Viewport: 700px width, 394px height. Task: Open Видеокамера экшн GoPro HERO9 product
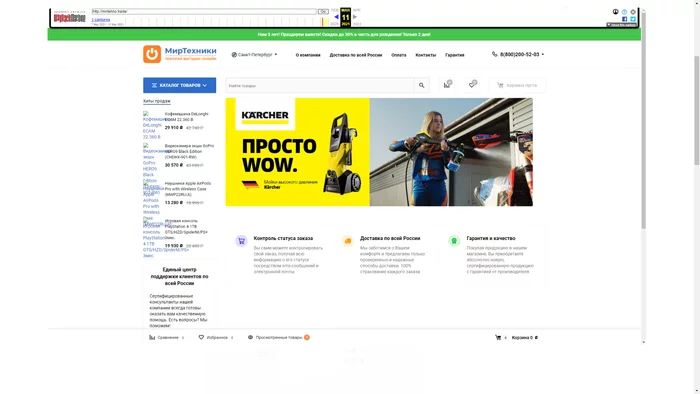click(x=189, y=151)
